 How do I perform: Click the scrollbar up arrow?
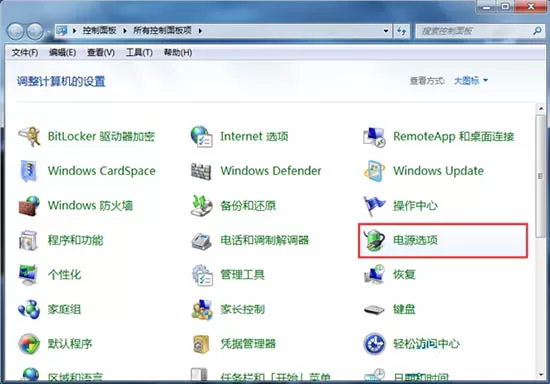pyautogui.click(x=541, y=109)
